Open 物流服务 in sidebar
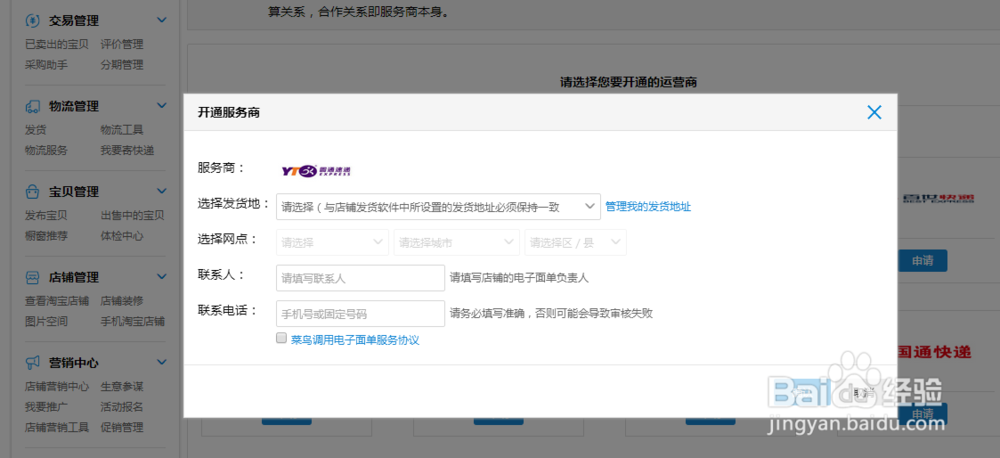 46,150
